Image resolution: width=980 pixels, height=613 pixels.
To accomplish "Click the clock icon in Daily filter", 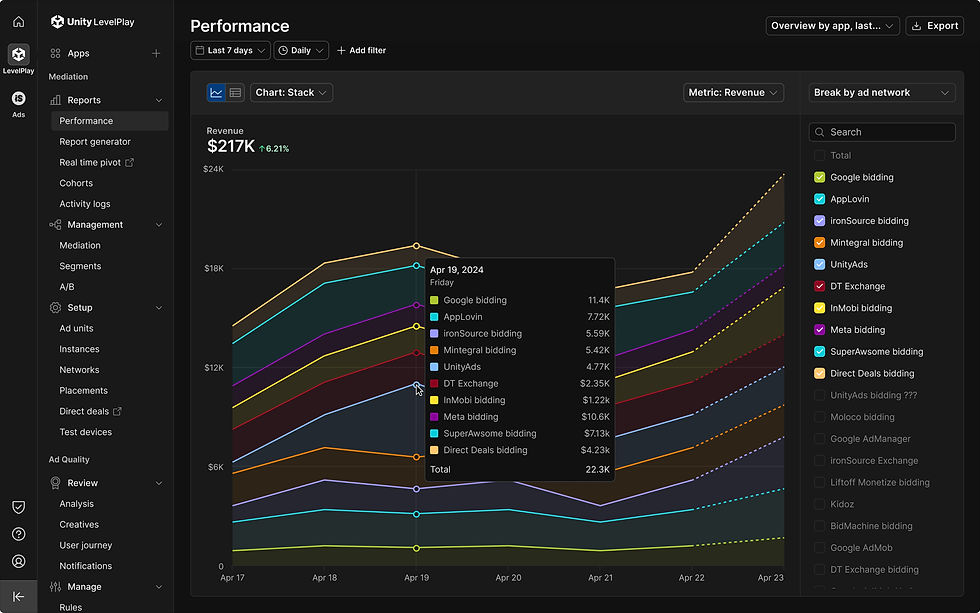I will tap(283, 51).
